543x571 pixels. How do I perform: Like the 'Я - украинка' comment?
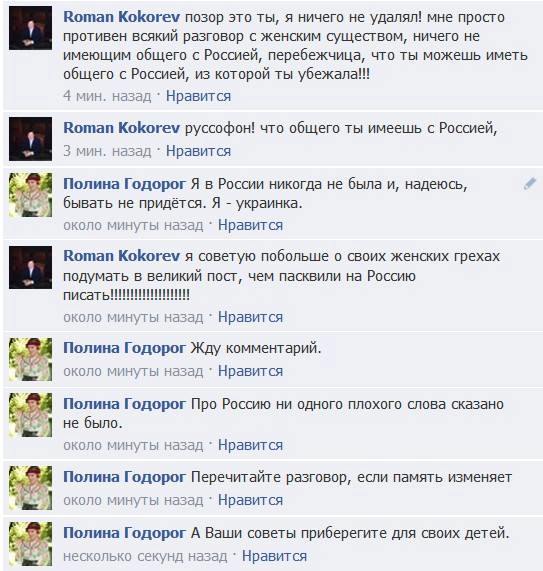251,225
